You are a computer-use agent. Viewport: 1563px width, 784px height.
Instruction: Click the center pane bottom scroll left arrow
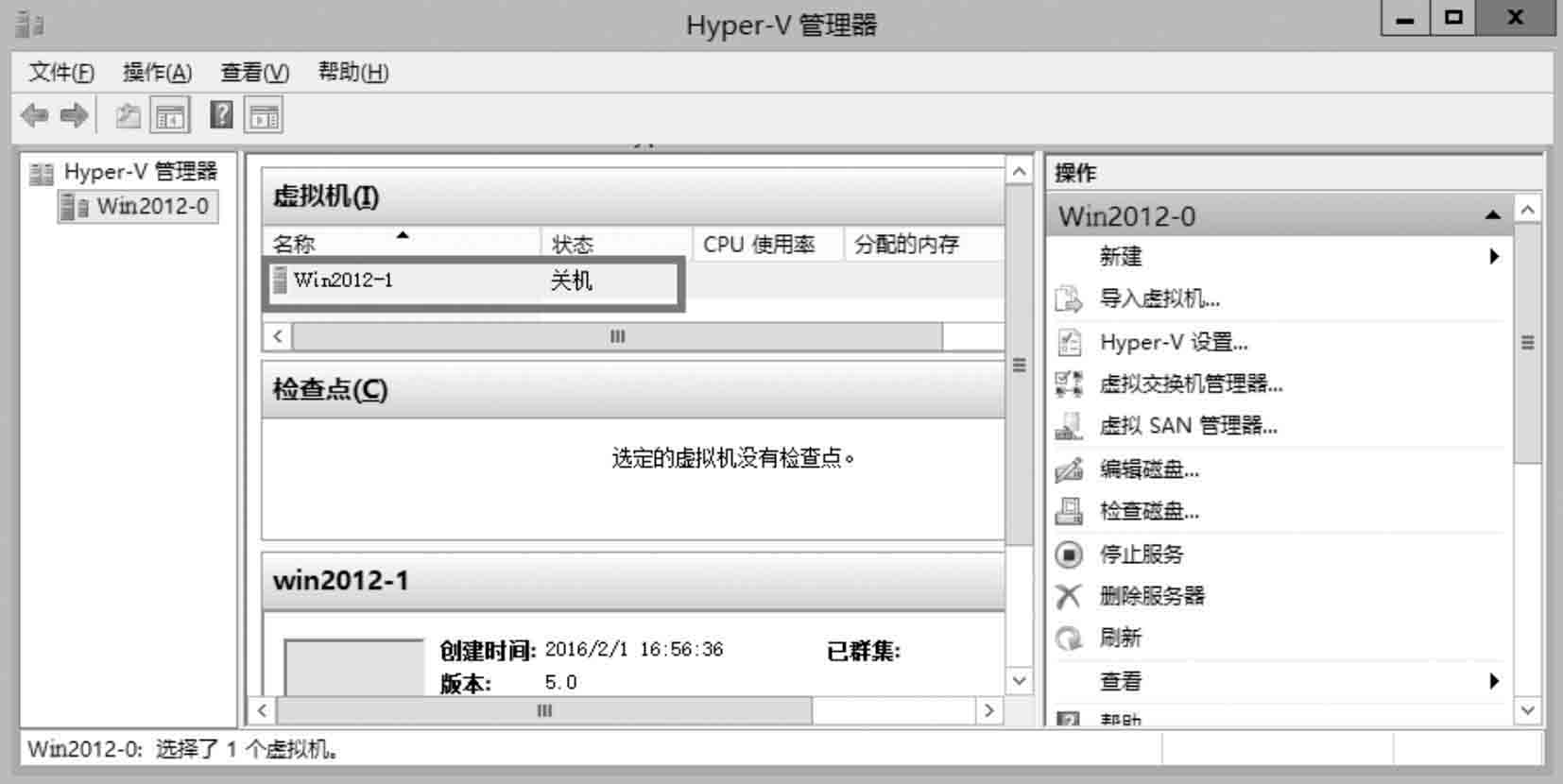pos(263,710)
